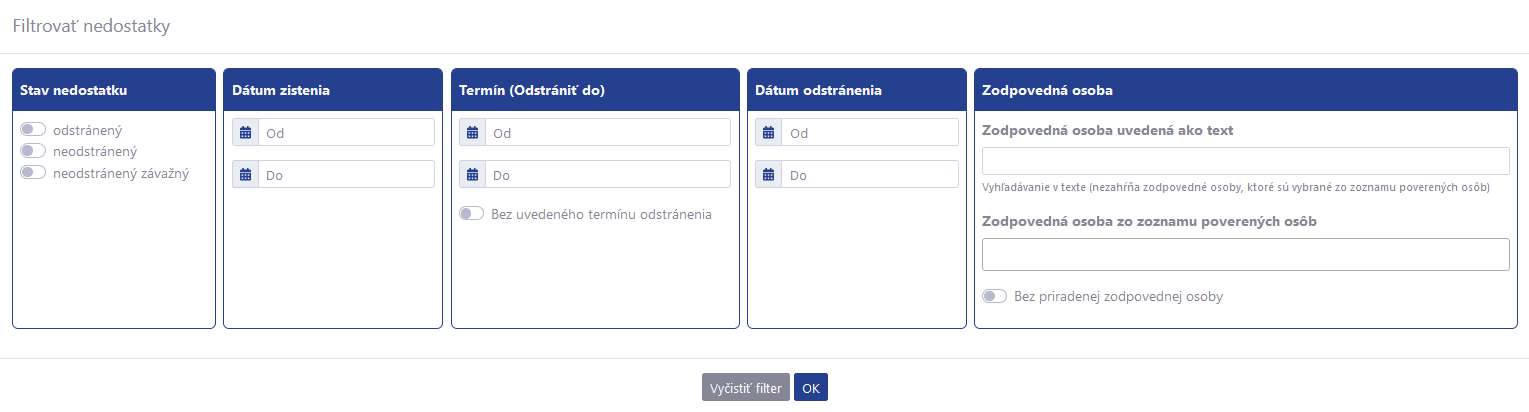The height and width of the screenshot is (412, 1529).
Task: Click calendar icon for Dátum odstránenia Do
Action: pos(769,174)
